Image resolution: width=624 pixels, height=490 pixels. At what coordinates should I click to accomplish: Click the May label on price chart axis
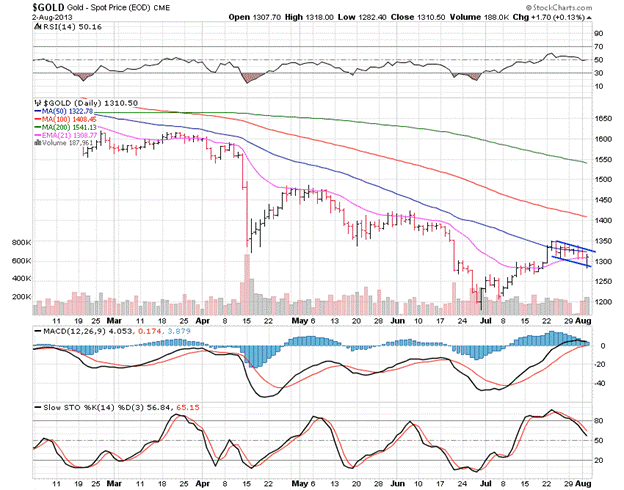click(x=300, y=321)
